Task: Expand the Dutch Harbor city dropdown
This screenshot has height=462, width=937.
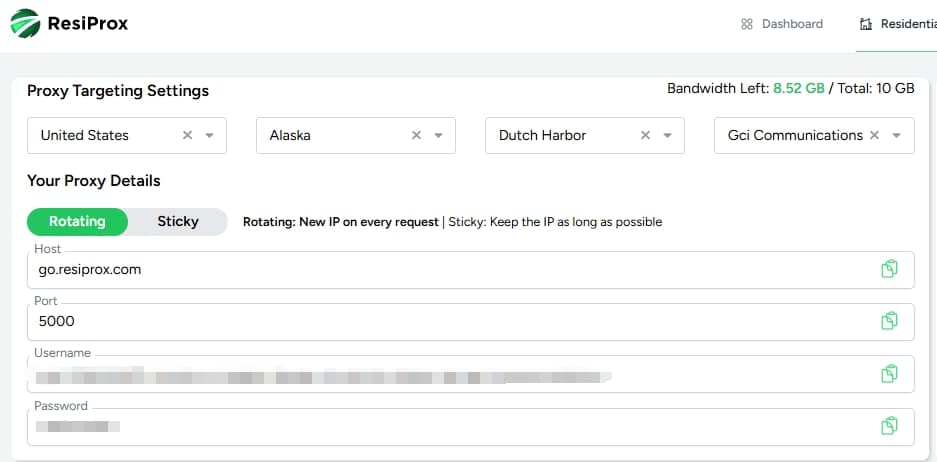Action: 667,135
